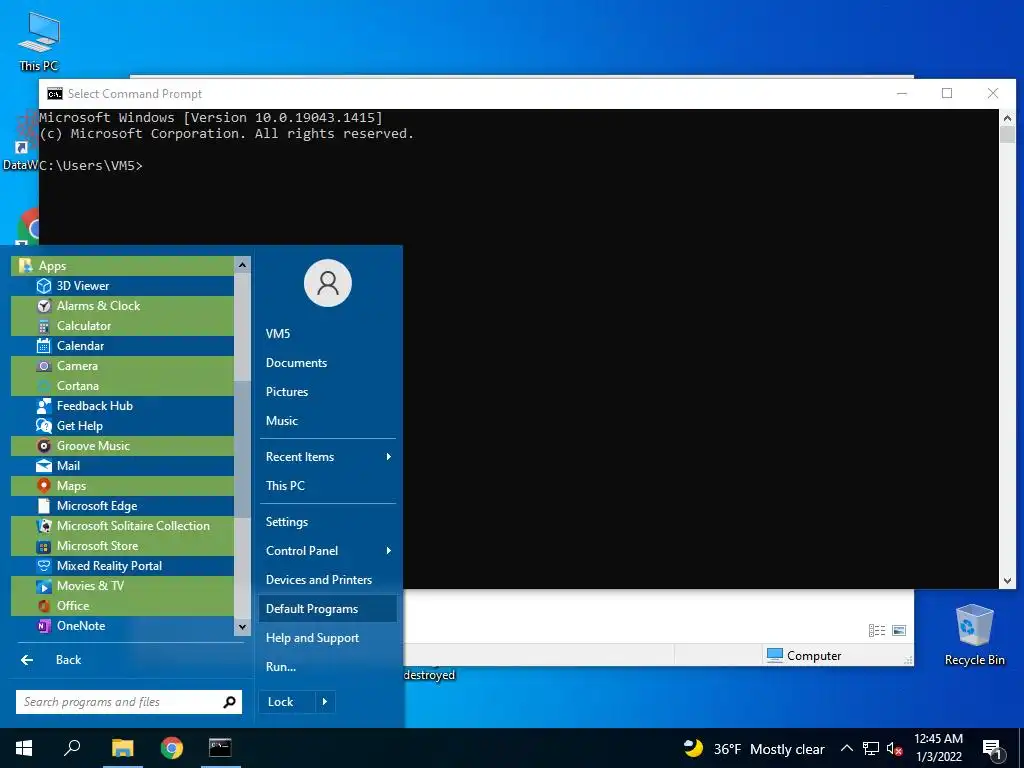The image size is (1024, 768).
Task: Open clock showing 12:45 AM
Action: pyautogui.click(x=938, y=748)
